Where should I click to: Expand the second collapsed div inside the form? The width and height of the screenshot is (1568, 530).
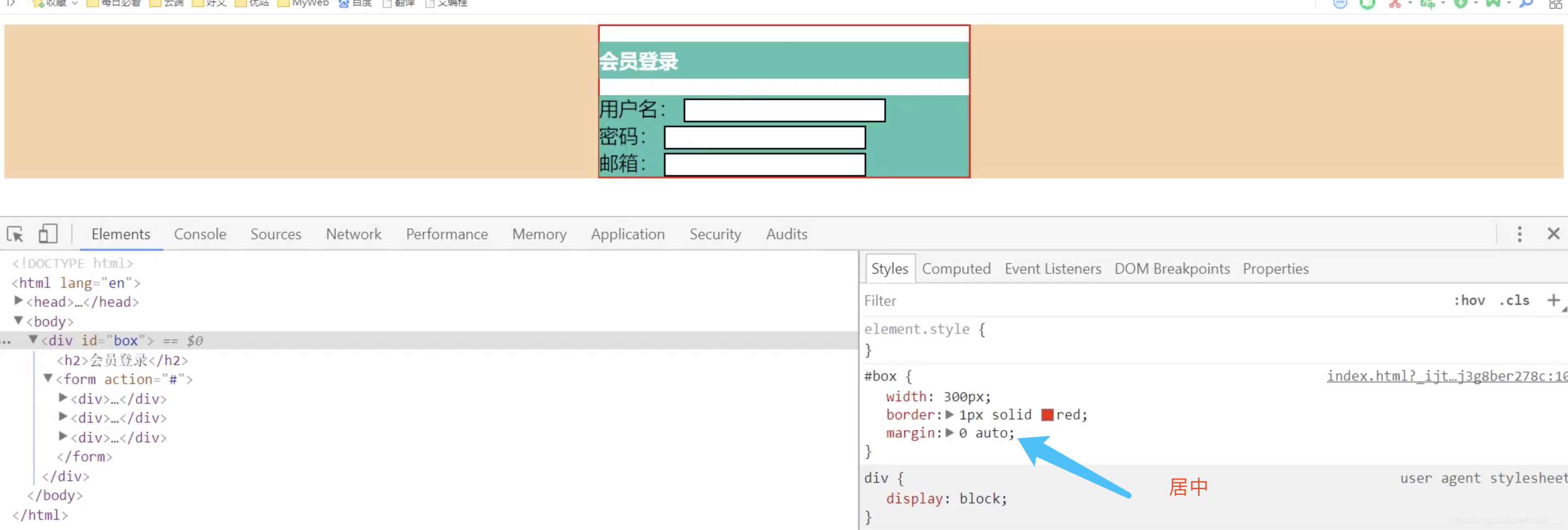63,416
